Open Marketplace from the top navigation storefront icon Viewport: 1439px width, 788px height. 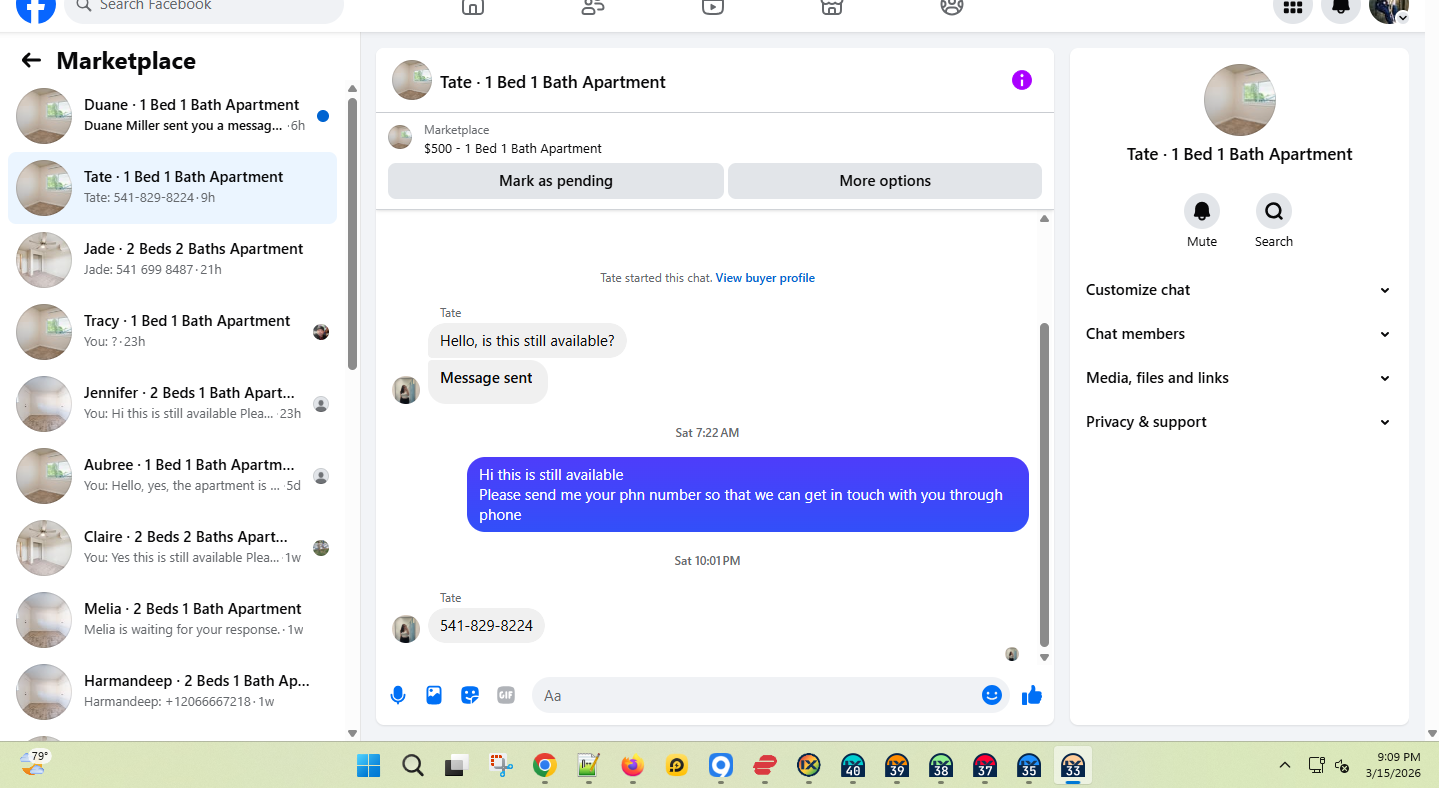tap(832, 7)
